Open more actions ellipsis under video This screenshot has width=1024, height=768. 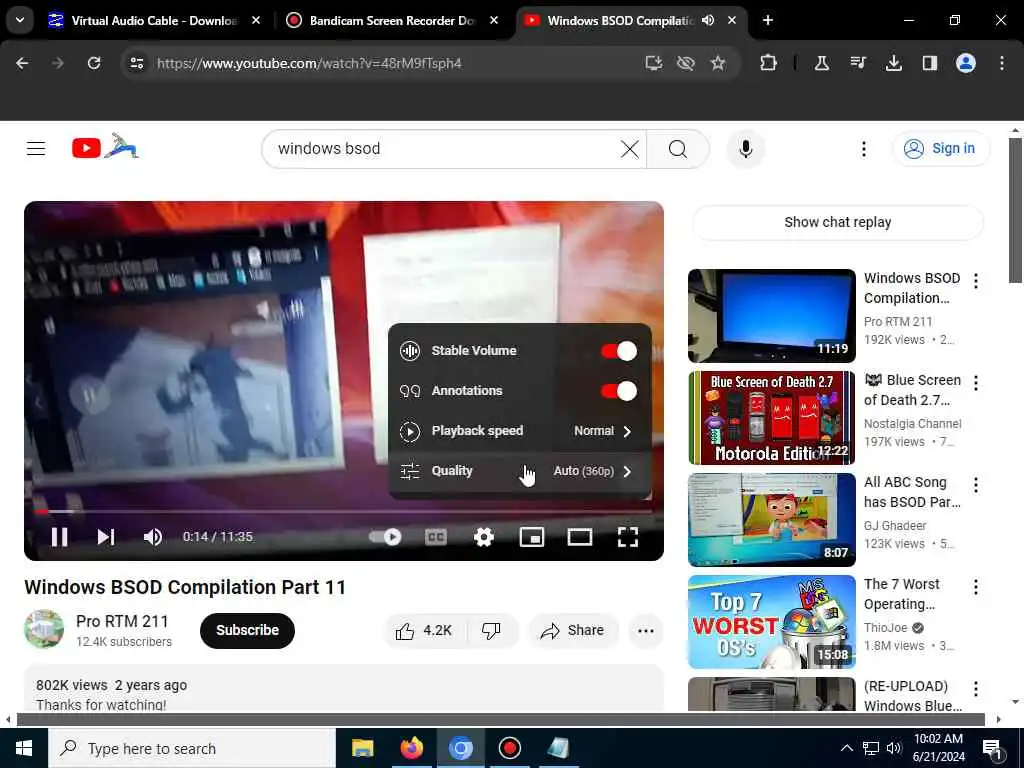pyautogui.click(x=646, y=631)
